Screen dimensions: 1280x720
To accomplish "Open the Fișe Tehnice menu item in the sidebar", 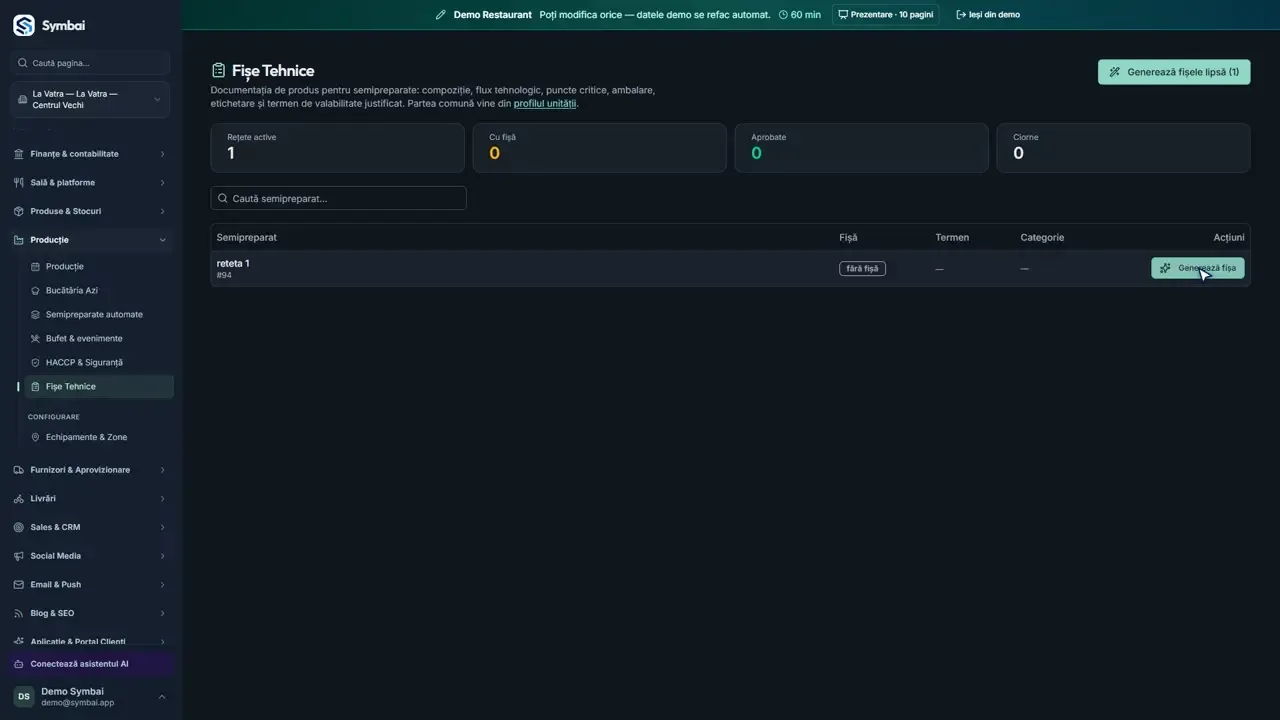I will (99, 387).
